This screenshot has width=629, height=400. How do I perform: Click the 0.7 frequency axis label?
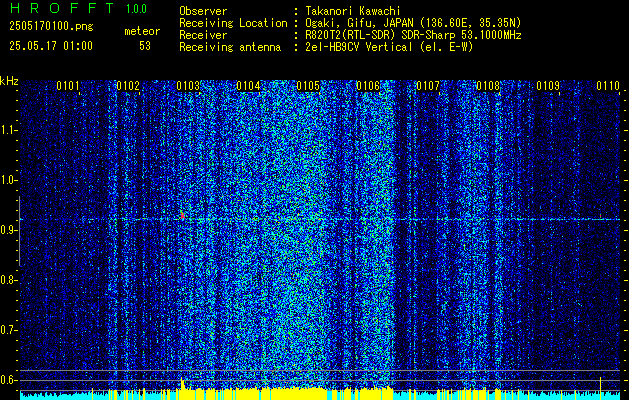click(x=8, y=330)
